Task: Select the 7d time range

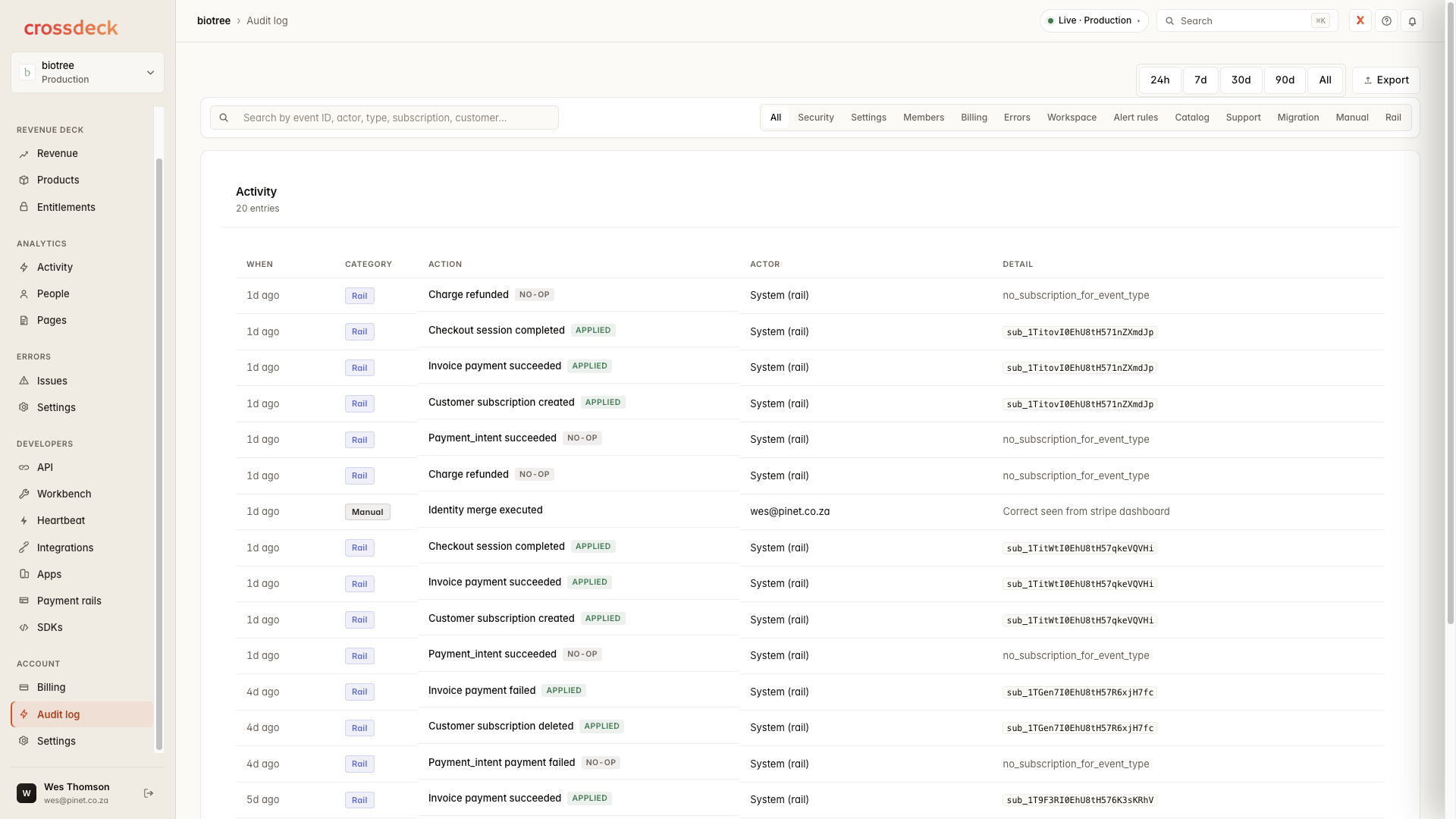Action: click(x=1200, y=80)
